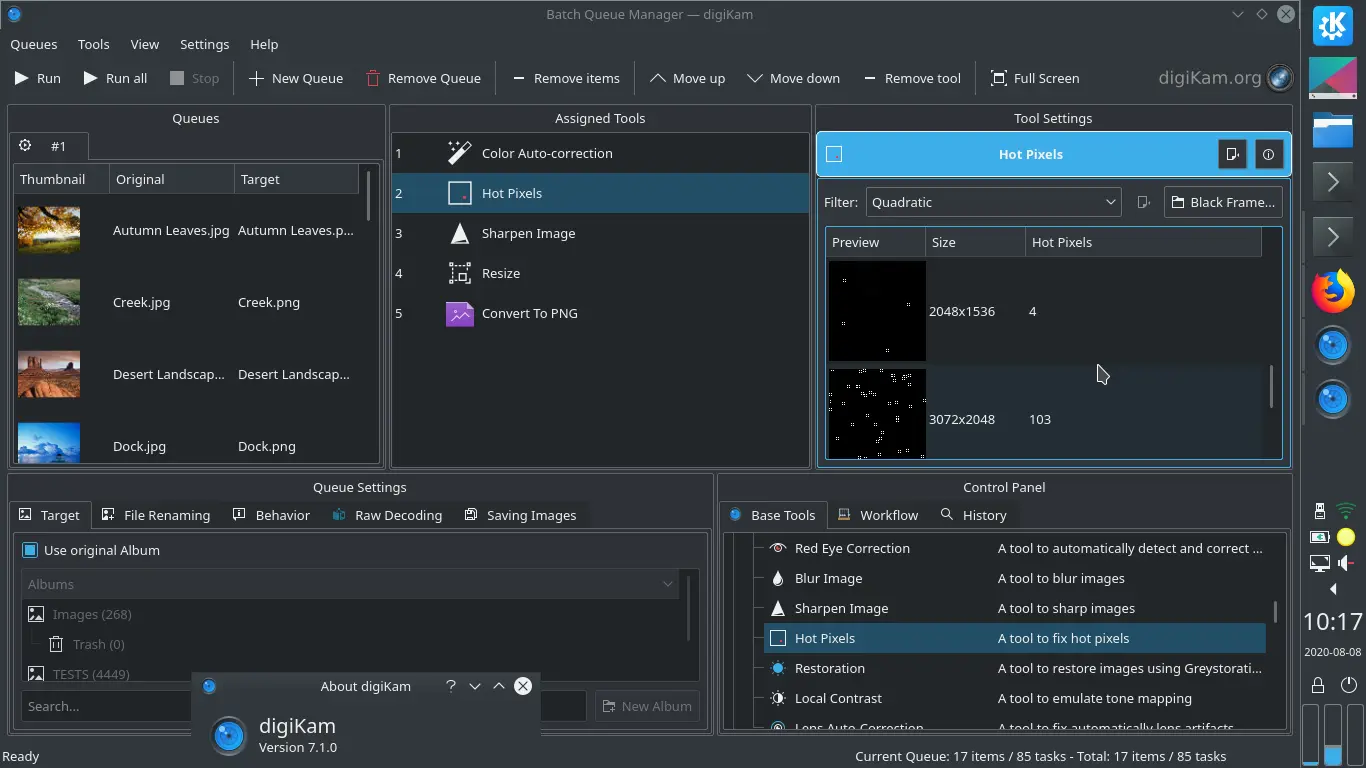Click the New Album button

pos(647,706)
